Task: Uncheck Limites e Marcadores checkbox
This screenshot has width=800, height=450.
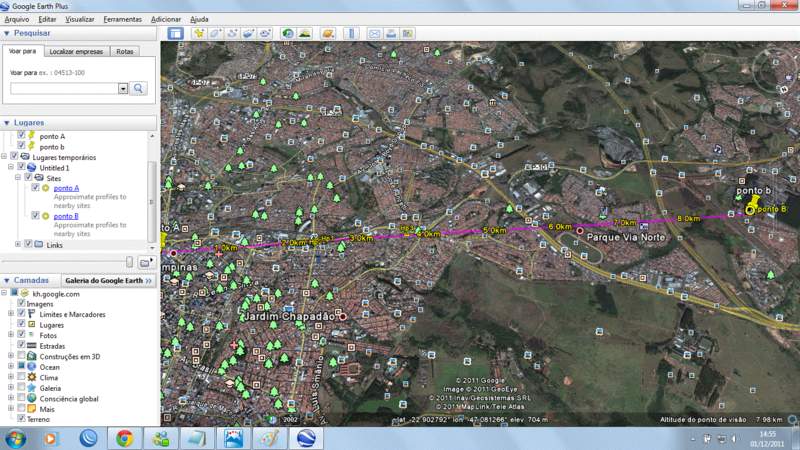Action: tap(21, 313)
